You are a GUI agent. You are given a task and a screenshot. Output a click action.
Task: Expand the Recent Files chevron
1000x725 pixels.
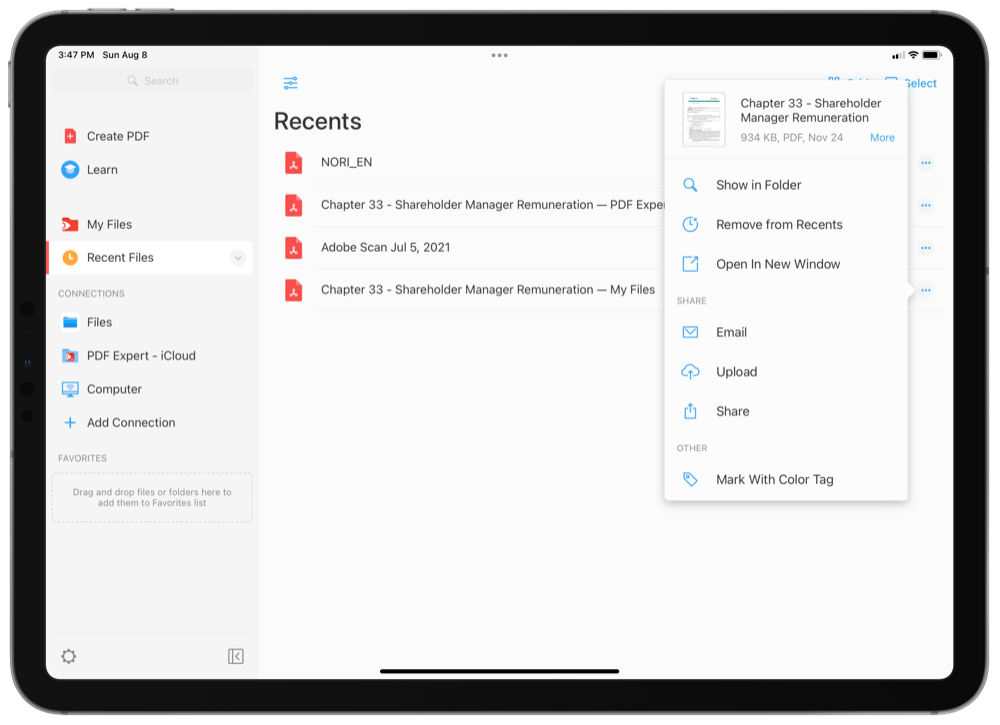237,257
